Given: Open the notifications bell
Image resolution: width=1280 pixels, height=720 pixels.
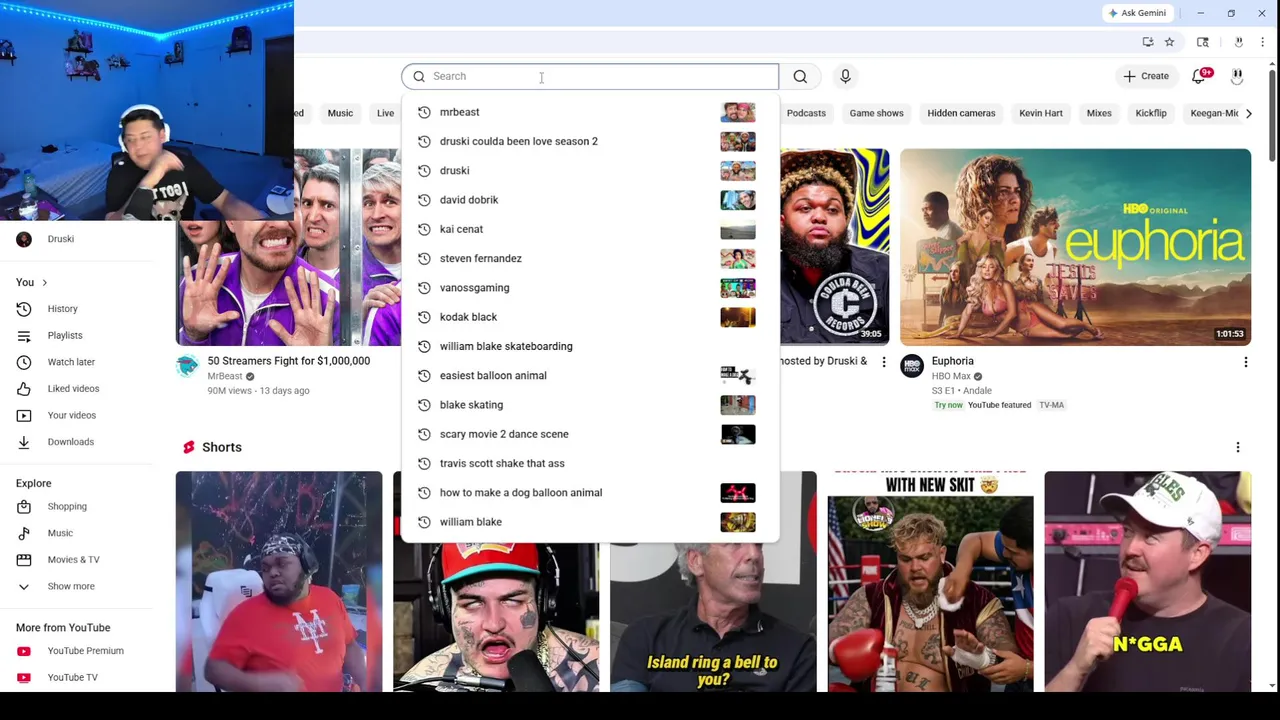Looking at the screenshot, I should (x=1200, y=76).
